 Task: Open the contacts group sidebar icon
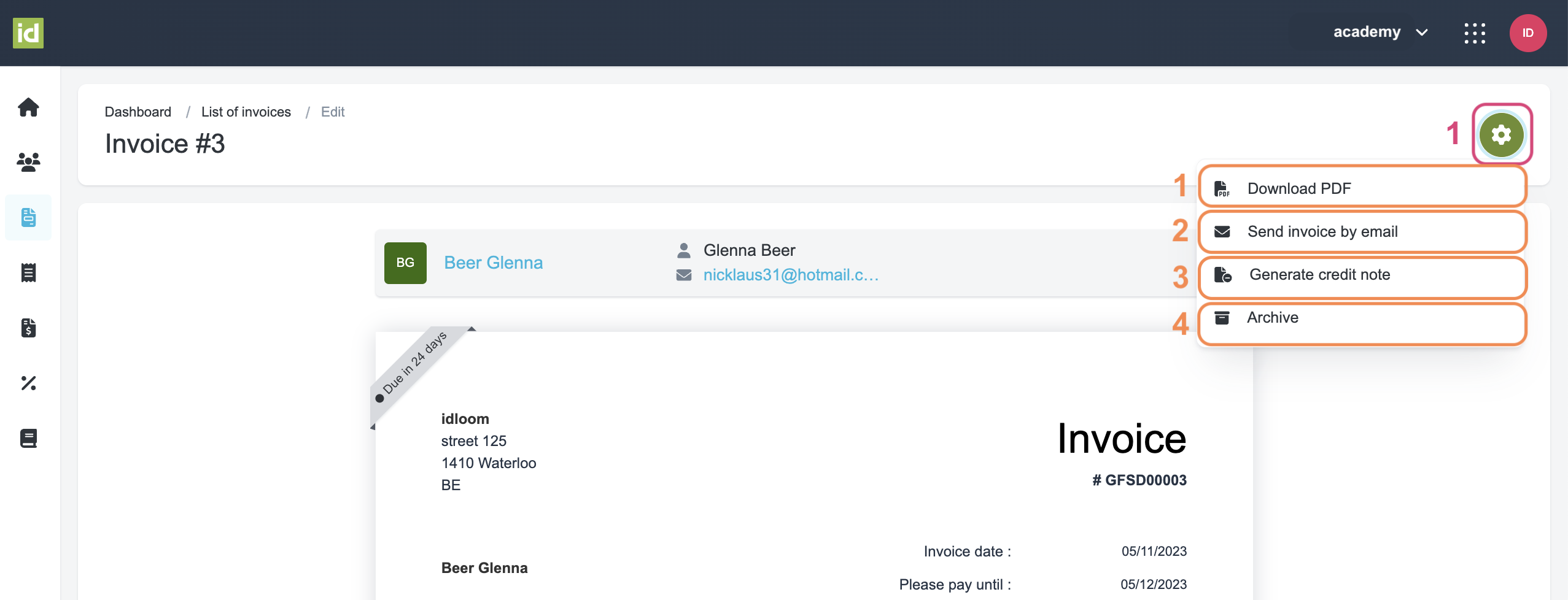tap(28, 162)
